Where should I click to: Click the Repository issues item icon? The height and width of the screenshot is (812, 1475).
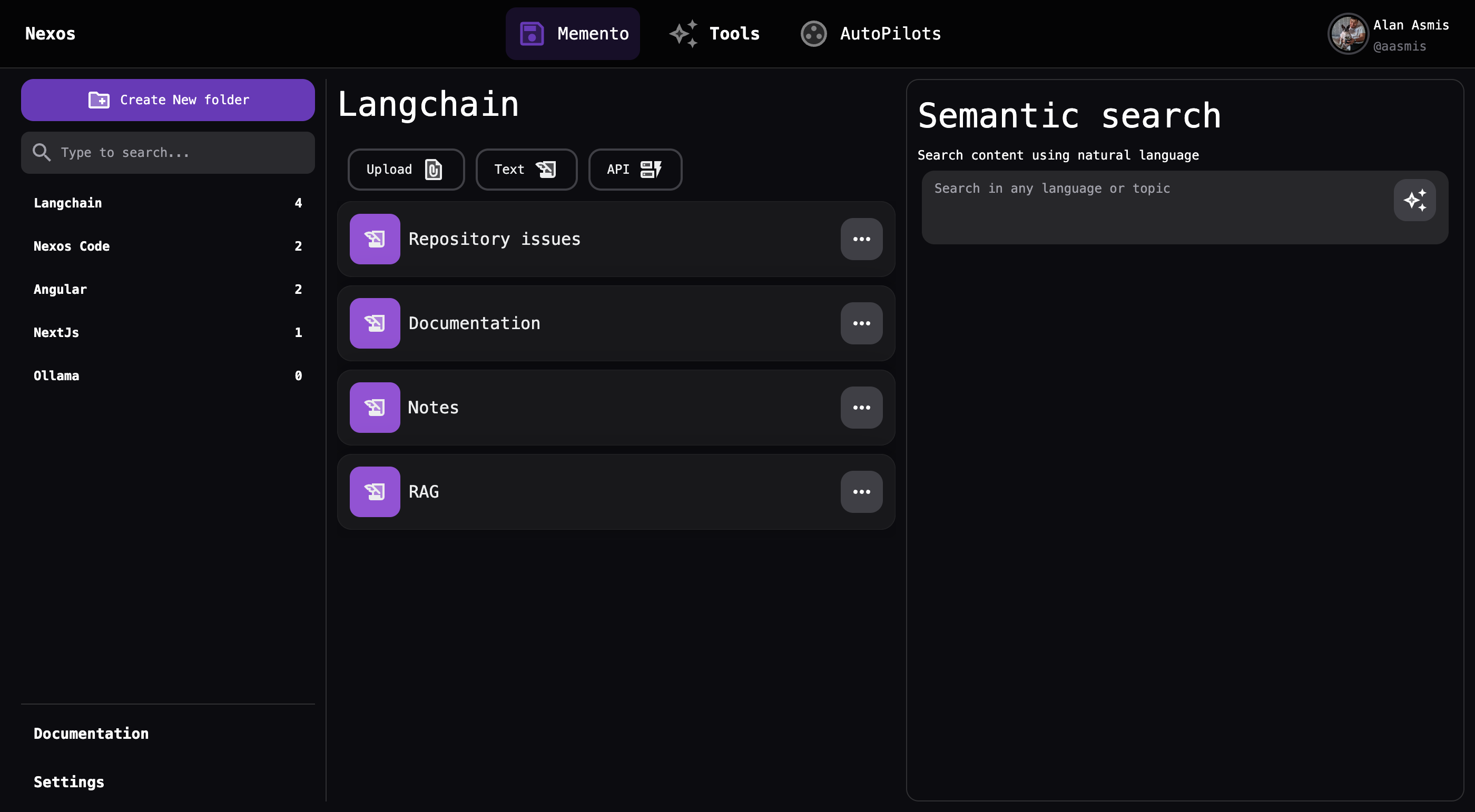(x=375, y=239)
